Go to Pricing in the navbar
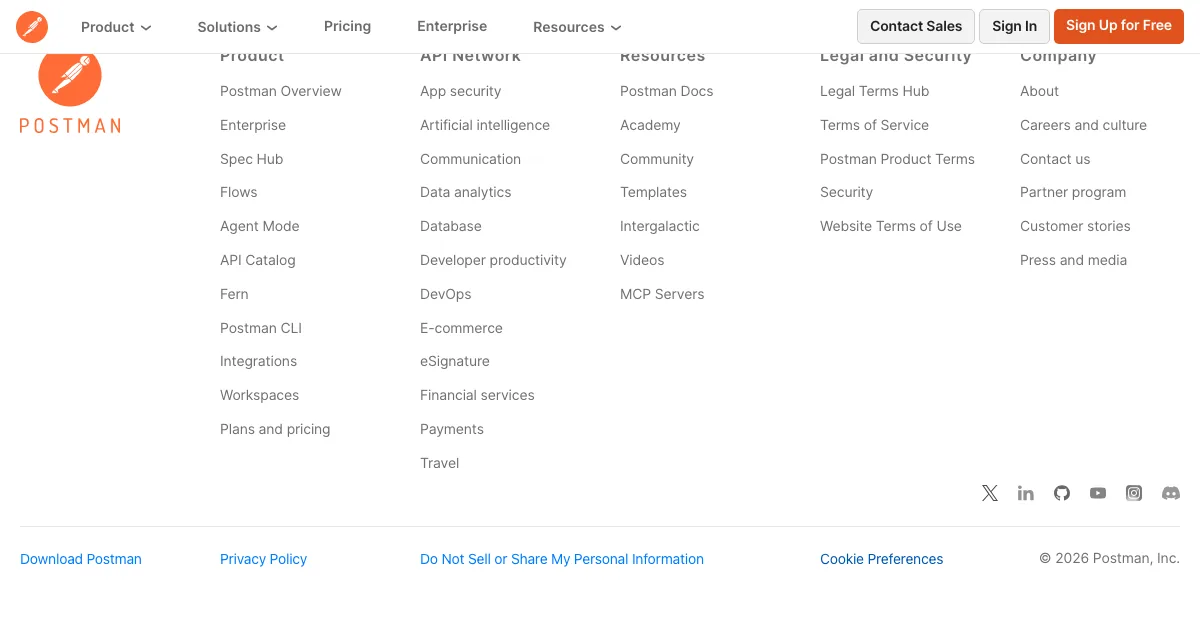 [x=347, y=27]
